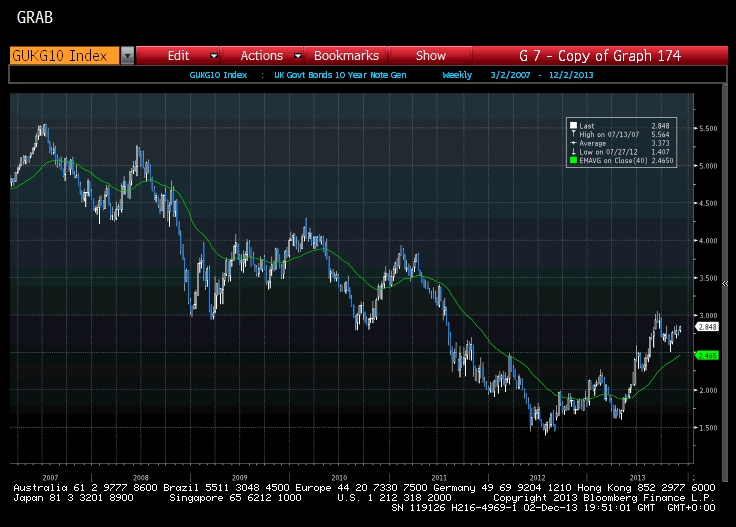Viewport: 736px width, 527px height.
Task: Click the Low on 07/27/12 legend icon
Action: tap(573, 150)
